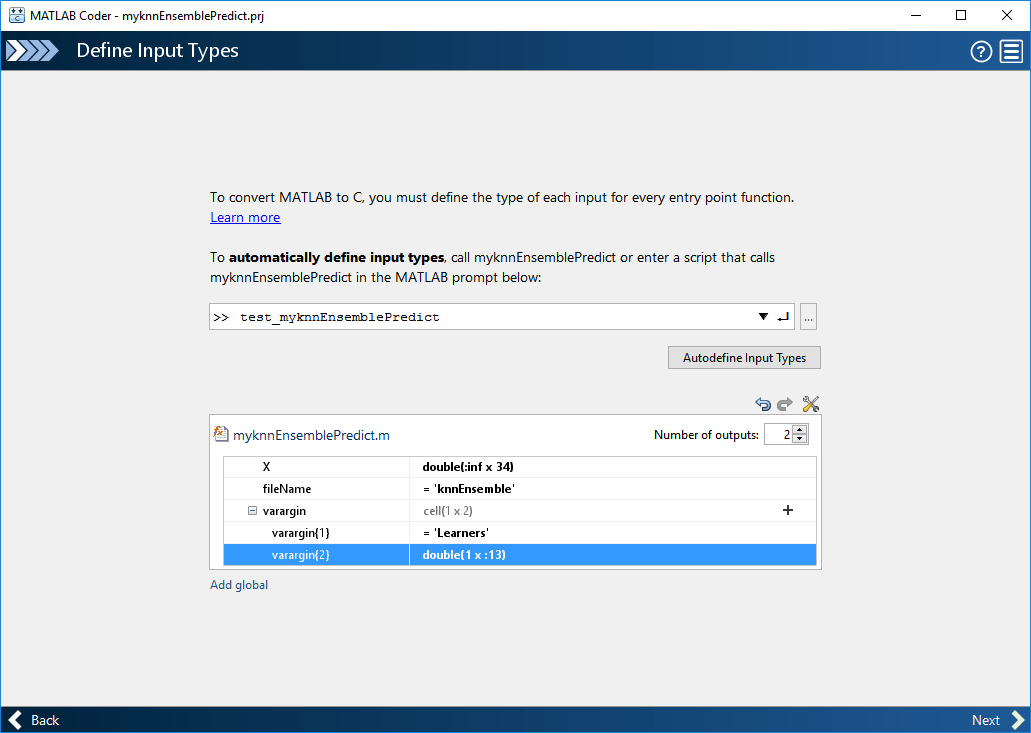Open the tools wrench settings icon
The image size is (1031, 733).
point(810,404)
